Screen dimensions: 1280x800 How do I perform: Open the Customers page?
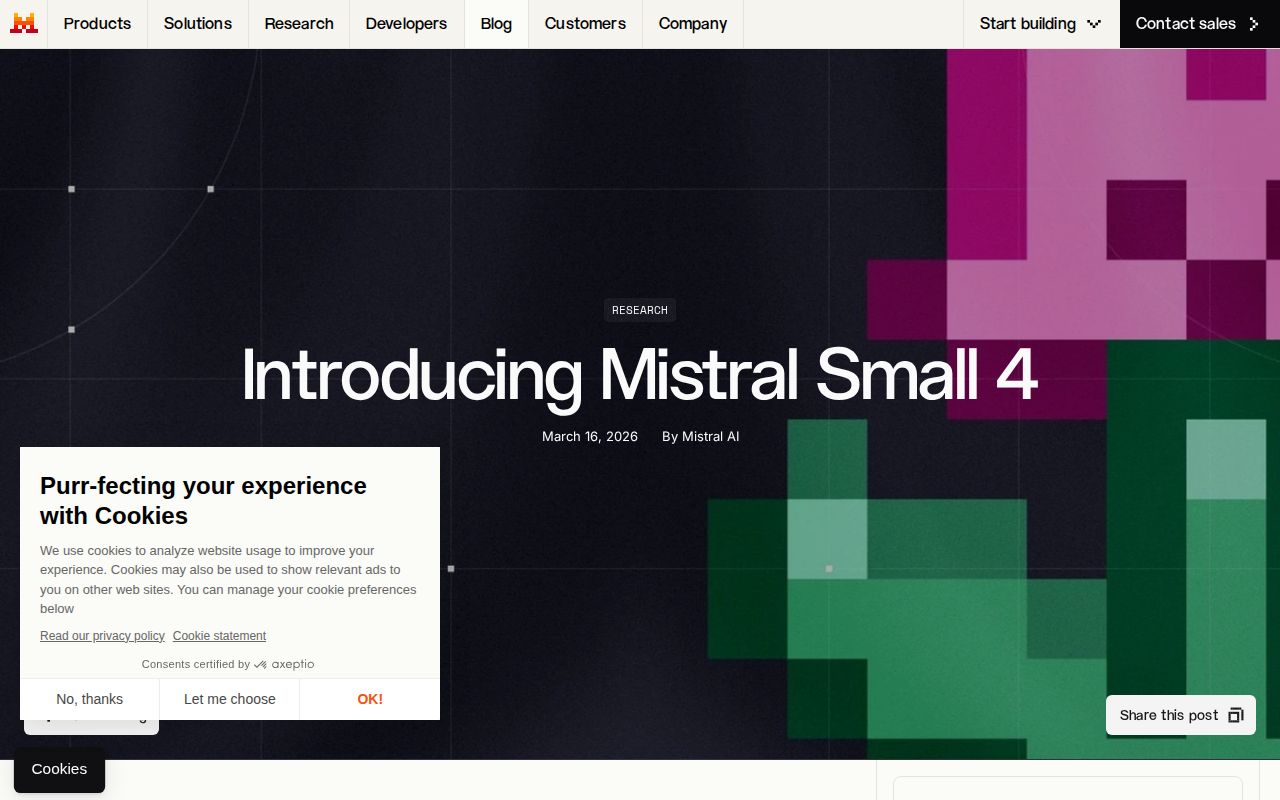[x=585, y=23]
